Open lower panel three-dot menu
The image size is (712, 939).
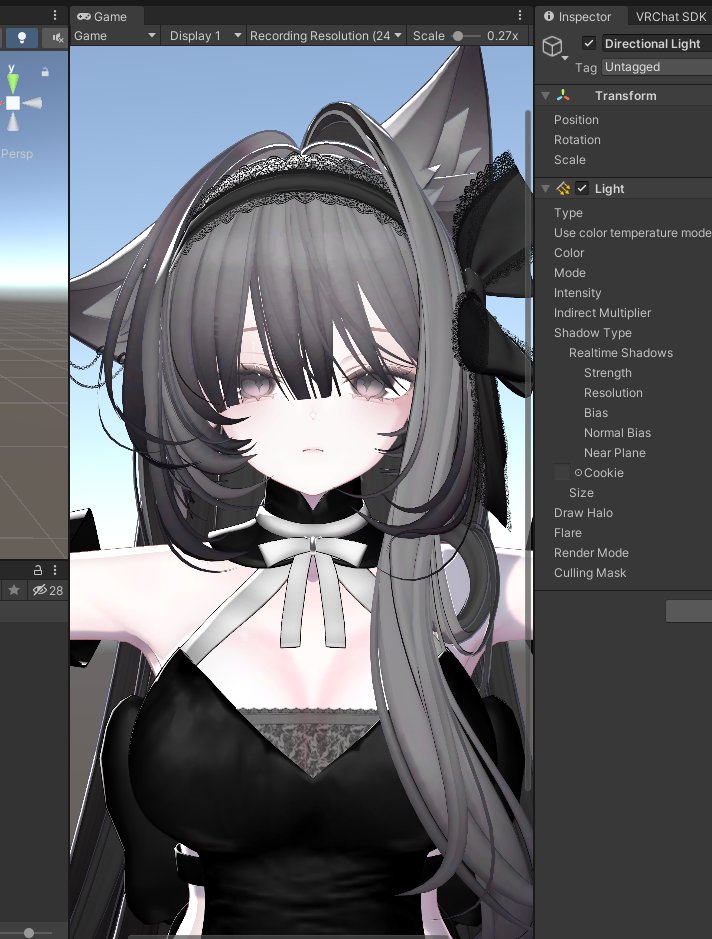54,570
